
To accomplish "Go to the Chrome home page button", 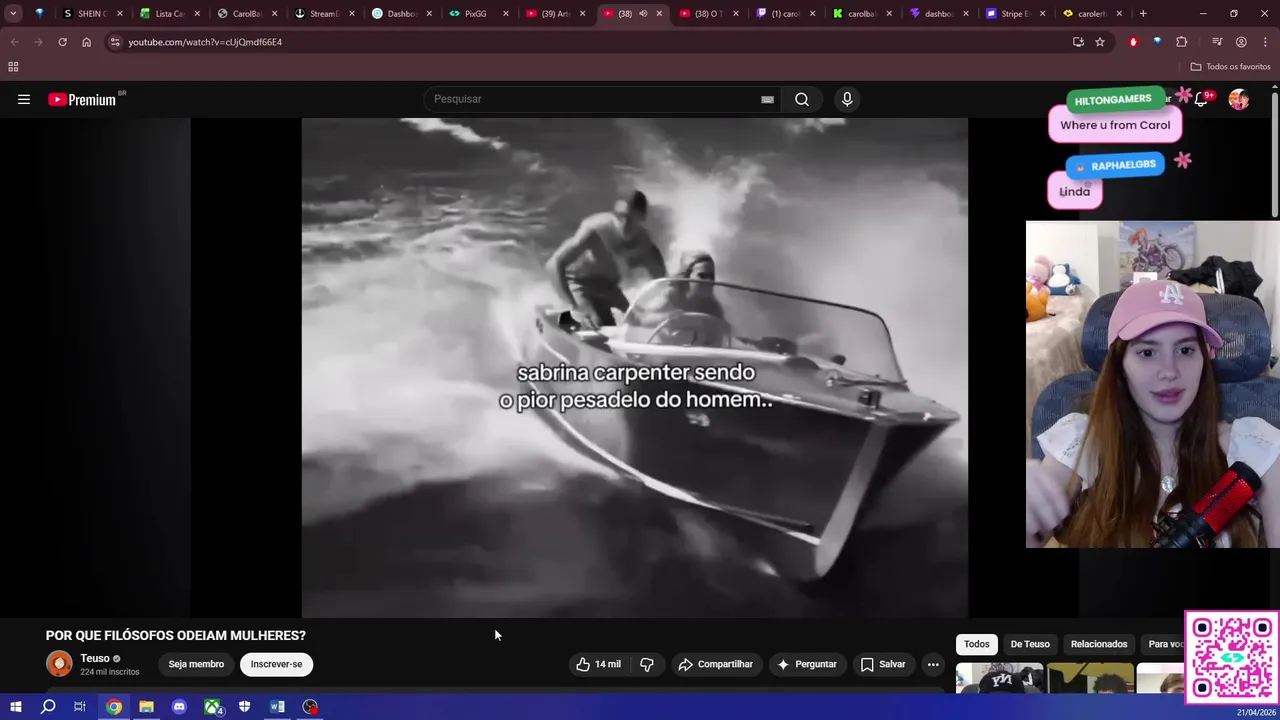I will point(86,42).
